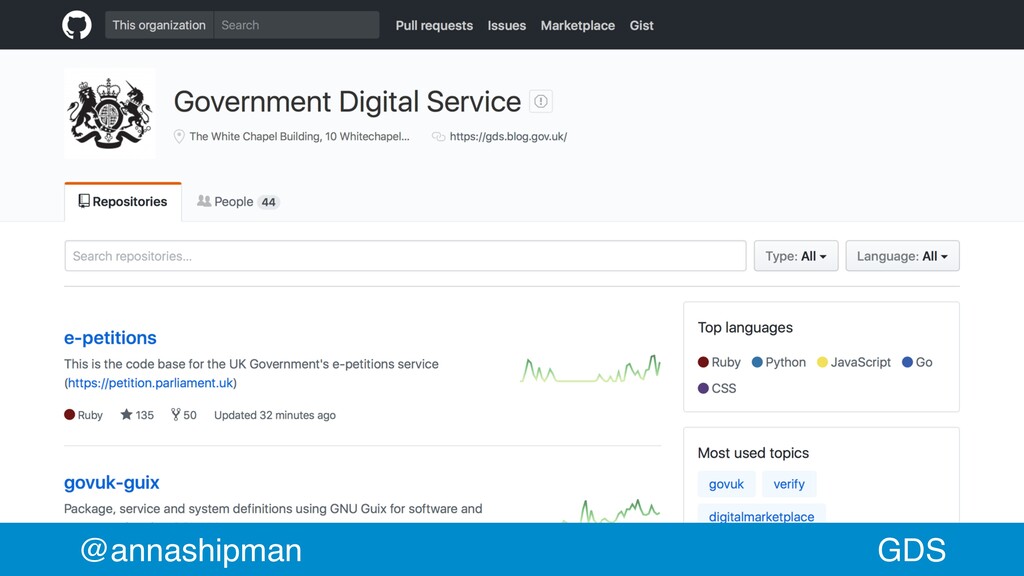Image resolution: width=1024 pixels, height=576 pixels.
Task: Select the digitalmarketplace topic tag
Action: tap(761, 515)
